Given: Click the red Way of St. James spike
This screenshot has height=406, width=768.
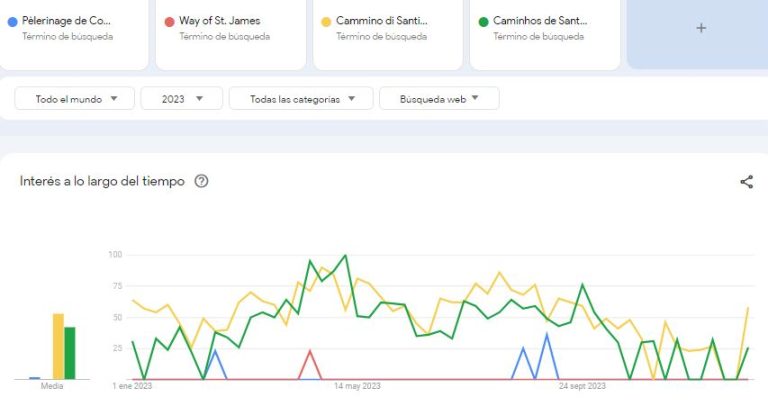Looking at the screenshot, I should [x=310, y=351].
